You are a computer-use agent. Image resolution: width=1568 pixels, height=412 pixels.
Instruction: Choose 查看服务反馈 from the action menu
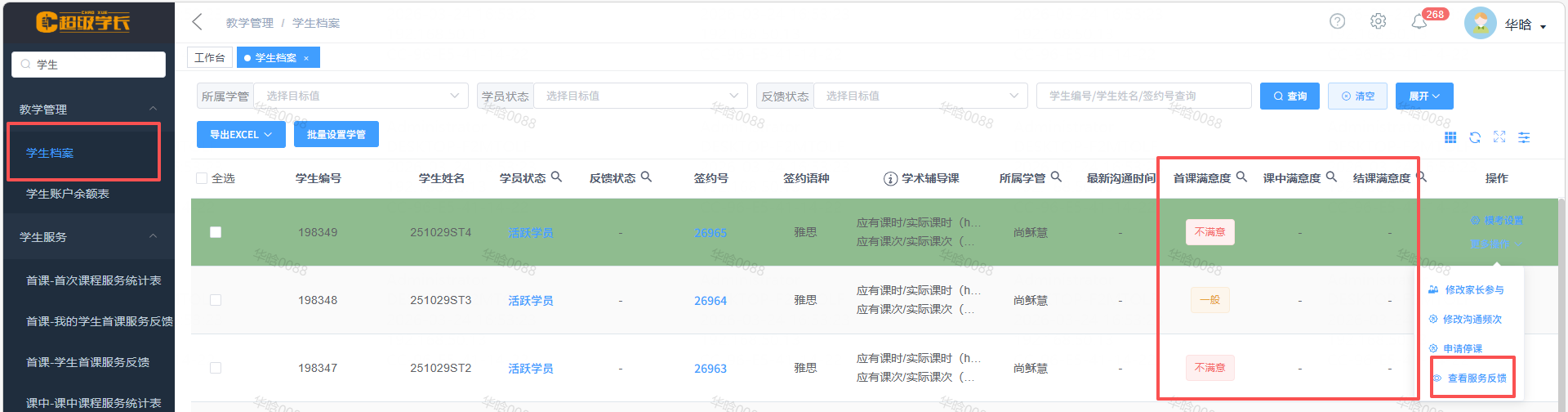(1477, 378)
